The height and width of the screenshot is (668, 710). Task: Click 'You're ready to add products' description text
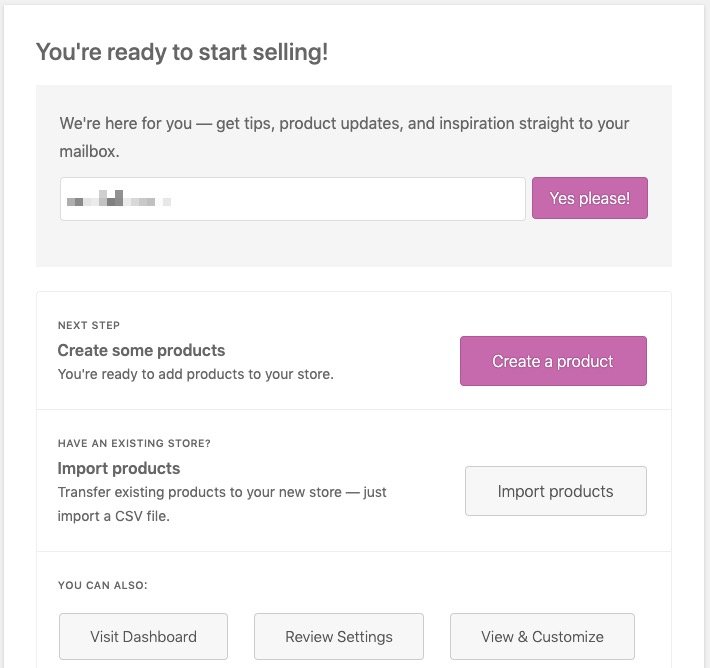(x=195, y=375)
